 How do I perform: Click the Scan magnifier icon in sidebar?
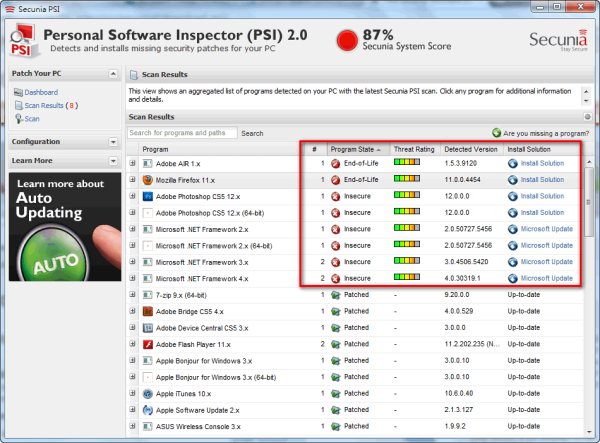point(18,119)
